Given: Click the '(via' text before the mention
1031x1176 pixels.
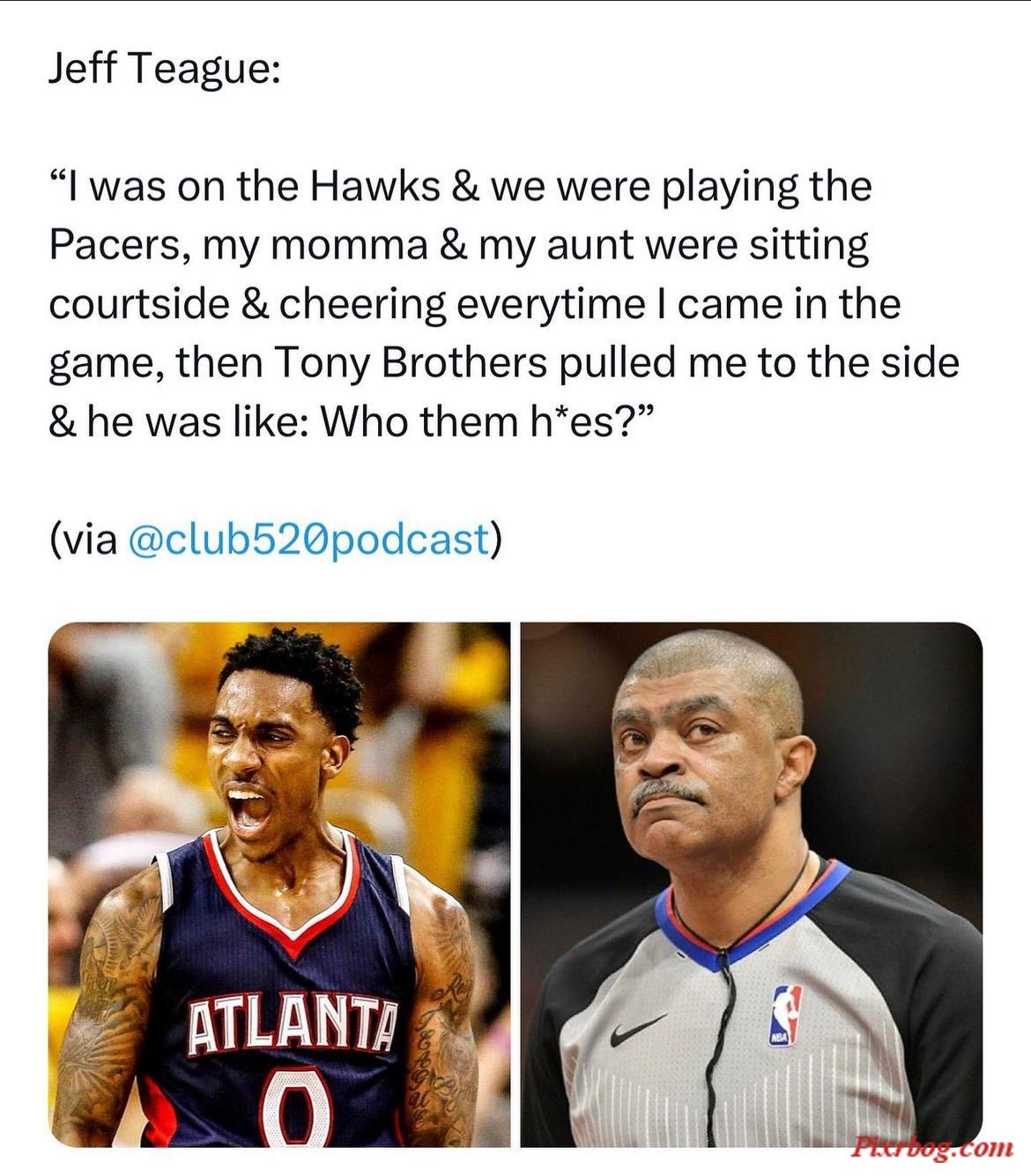Looking at the screenshot, I should (83, 540).
